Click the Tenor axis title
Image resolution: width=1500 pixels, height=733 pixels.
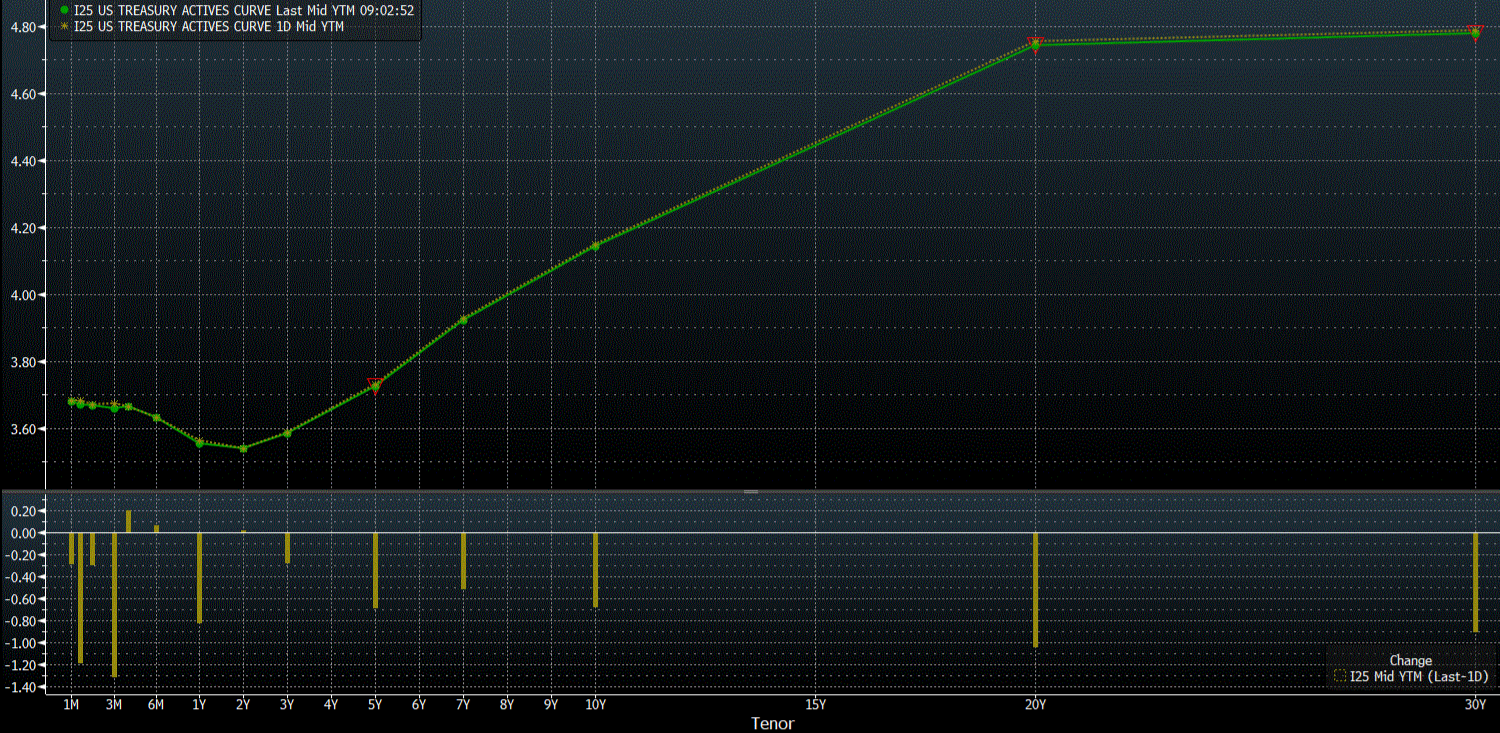pyautogui.click(x=772, y=723)
